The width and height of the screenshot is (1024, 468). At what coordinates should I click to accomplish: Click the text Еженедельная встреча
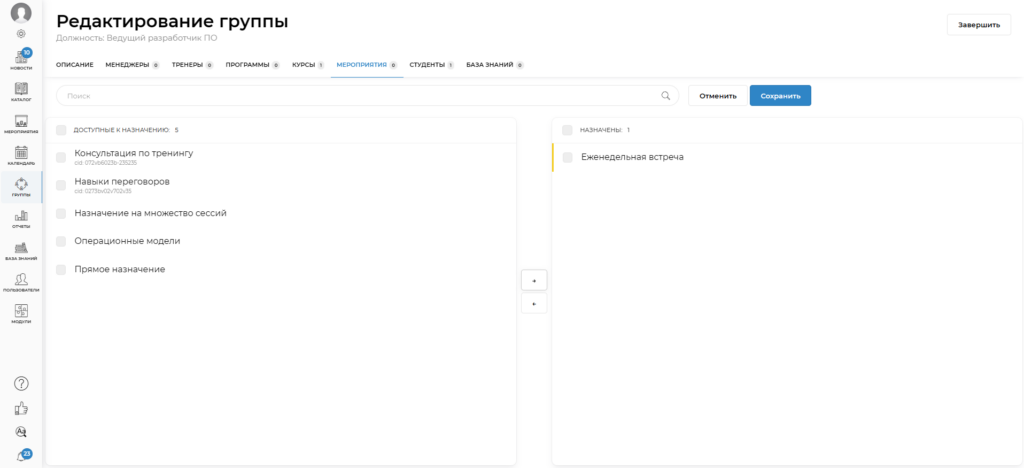[x=632, y=157]
